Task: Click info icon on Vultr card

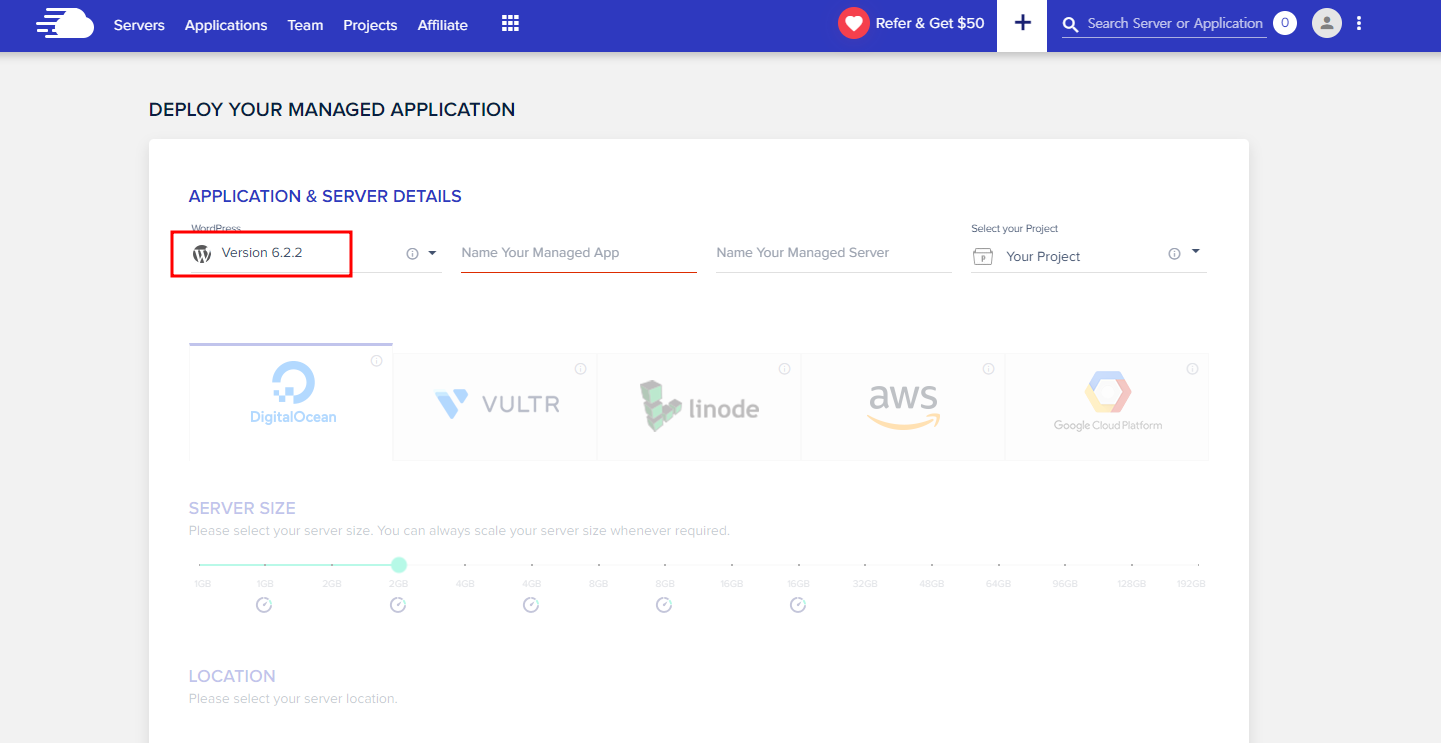Action: pyautogui.click(x=581, y=369)
